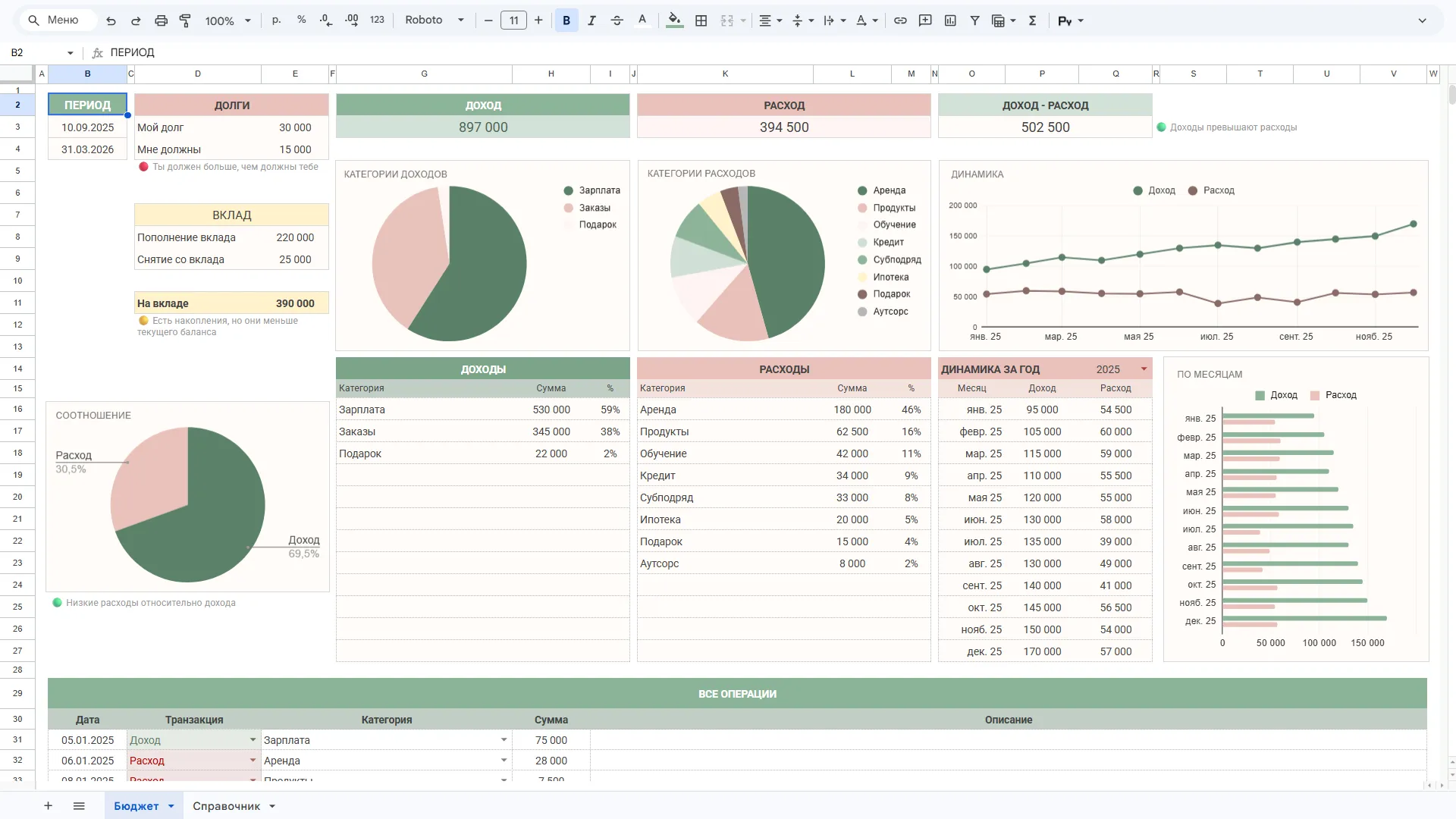Open the Roboto font dropdown
1456x819 pixels.
(x=434, y=20)
